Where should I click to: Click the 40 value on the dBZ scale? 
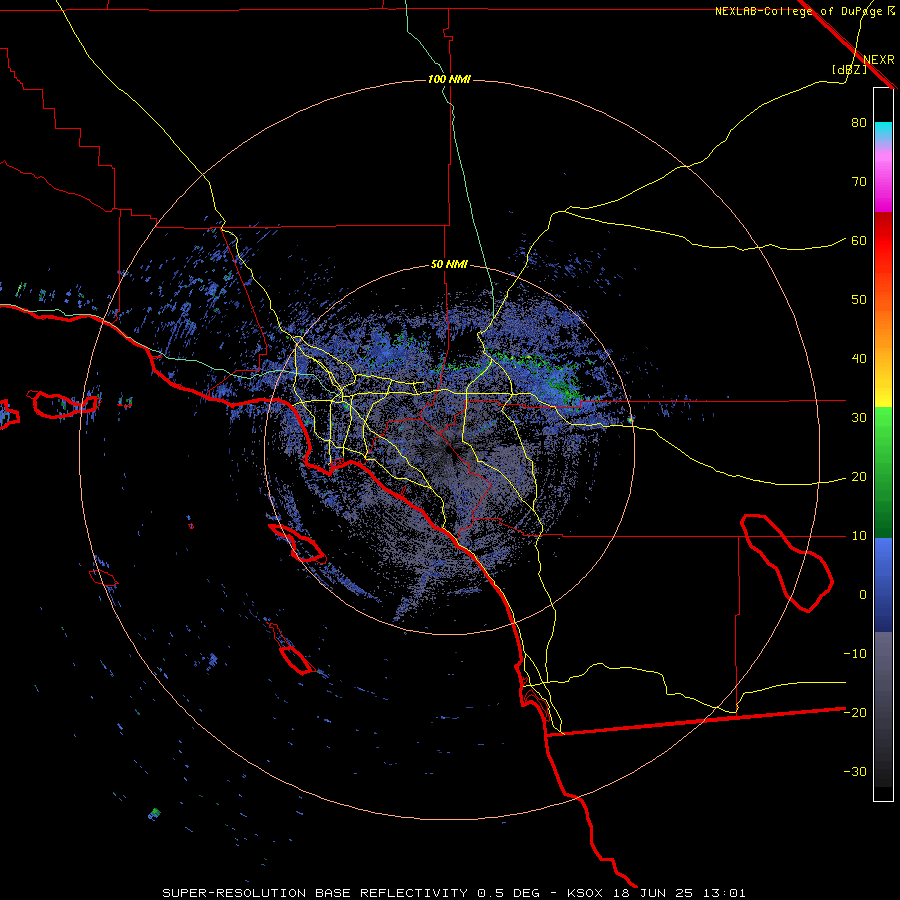[859, 359]
